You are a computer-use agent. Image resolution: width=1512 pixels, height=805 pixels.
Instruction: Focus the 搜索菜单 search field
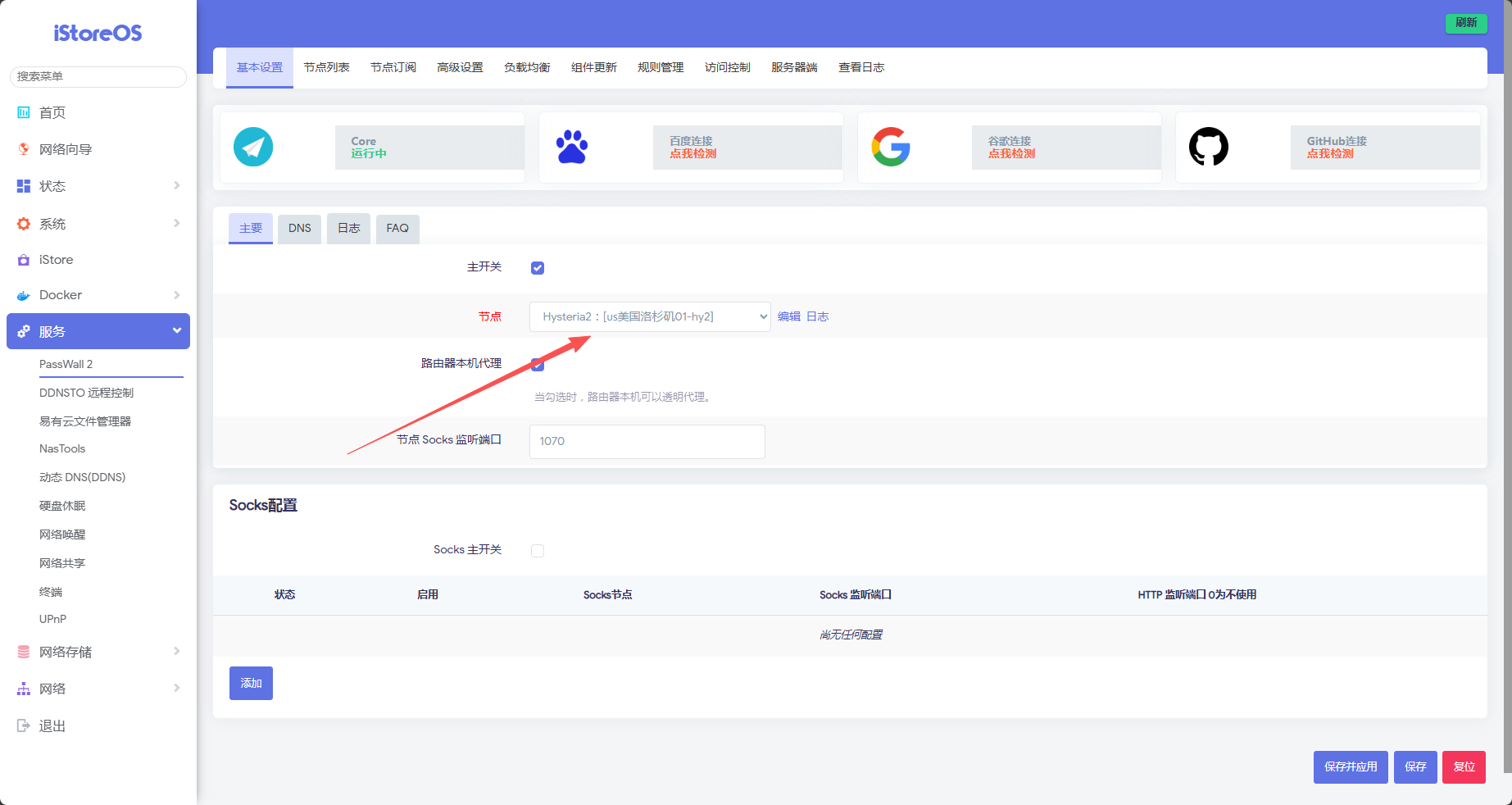[x=98, y=76]
